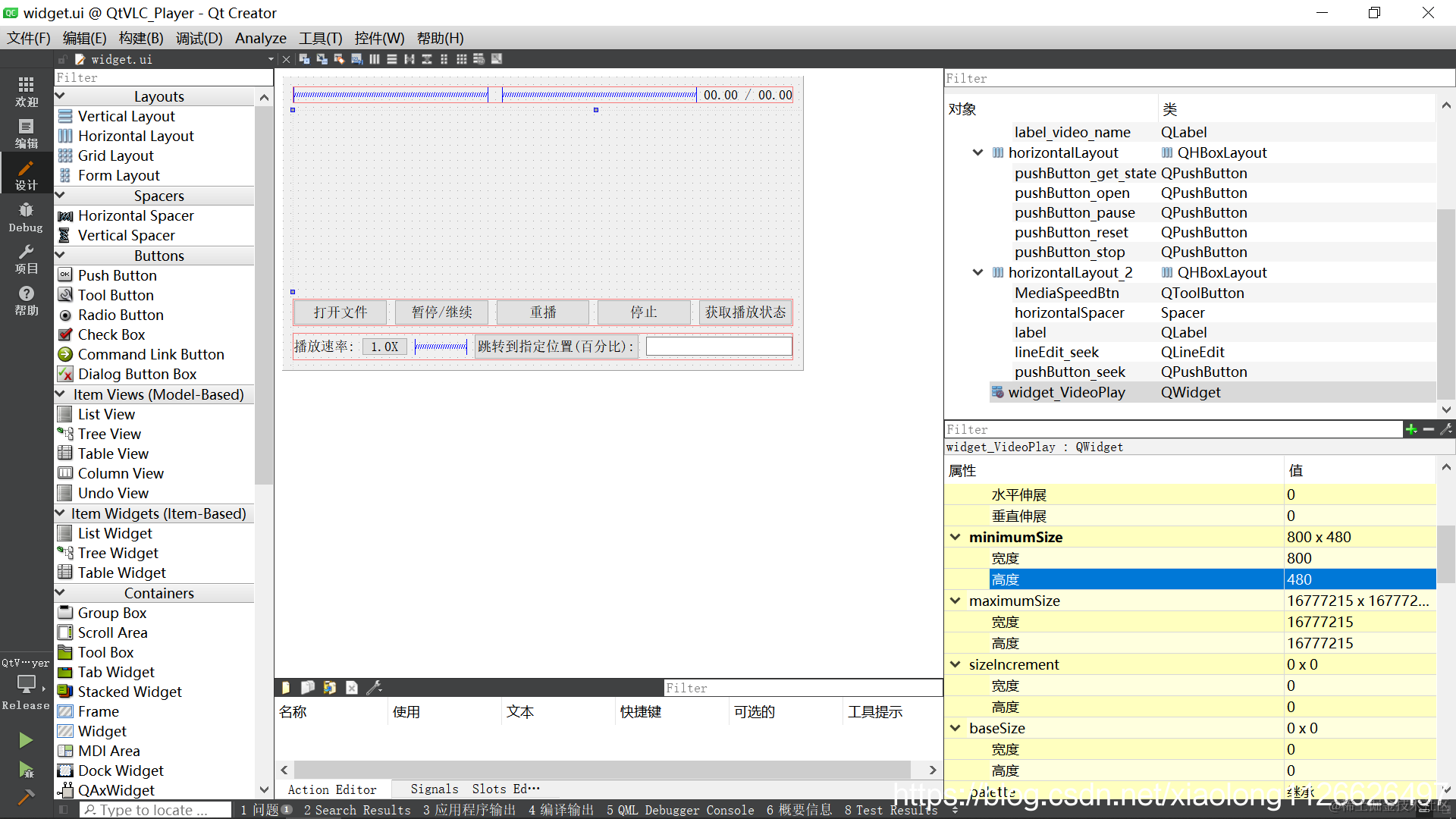The width and height of the screenshot is (1456, 819).
Task: Click the playback speed slider on form
Action: click(x=441, y=347)
